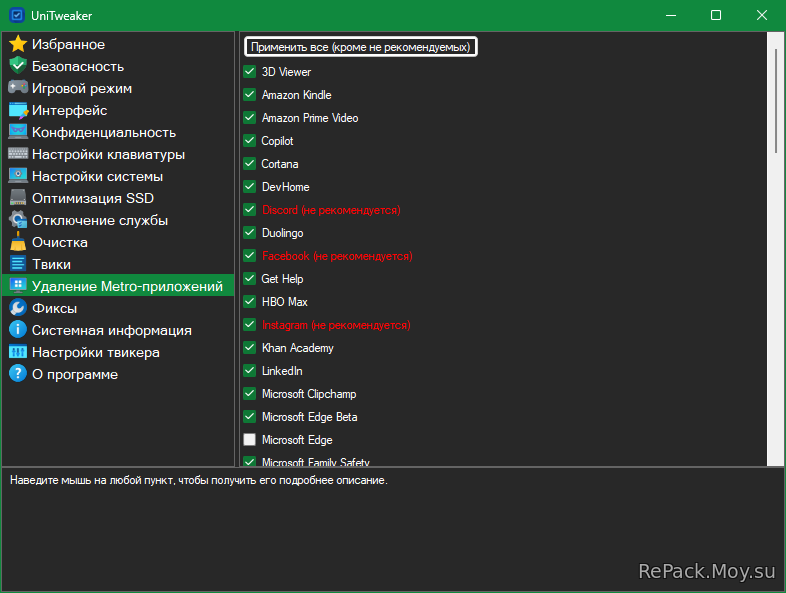The height and width of the screenshot is (593, 786).
Task: Click the broom icon for Очистка
Action: click(18, 242)
